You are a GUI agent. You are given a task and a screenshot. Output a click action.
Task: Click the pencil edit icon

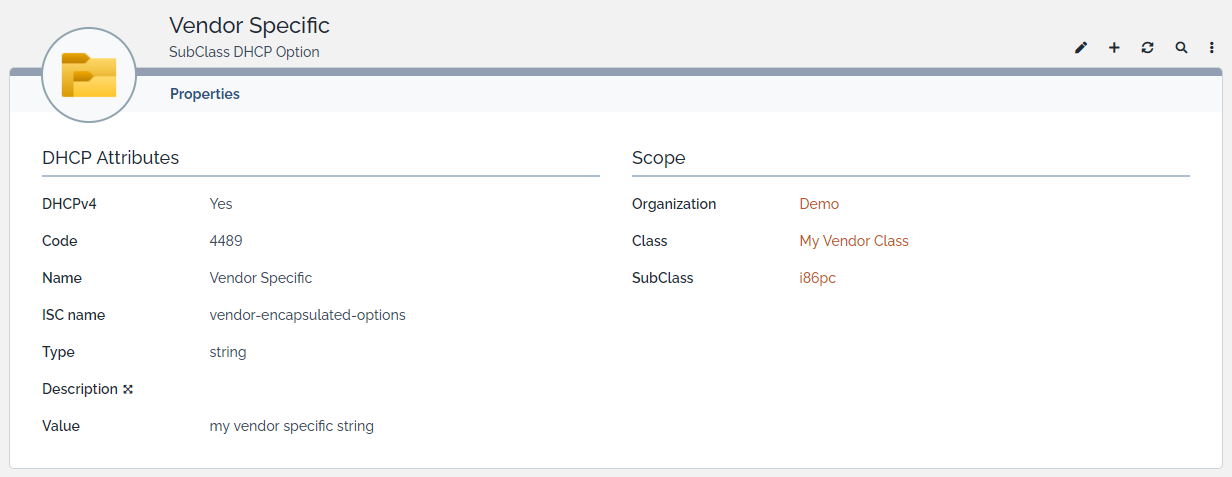click(1081, 48)
